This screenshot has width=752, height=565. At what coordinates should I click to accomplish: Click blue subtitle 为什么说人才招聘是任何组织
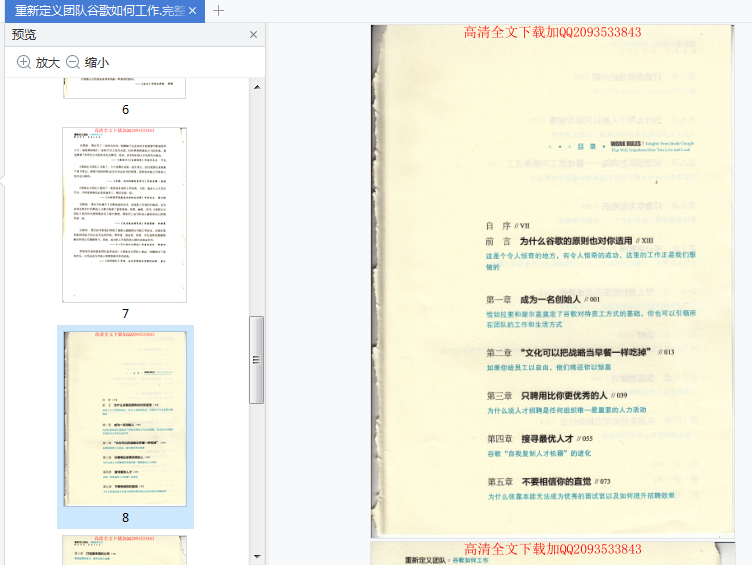(x=566, y=410)
